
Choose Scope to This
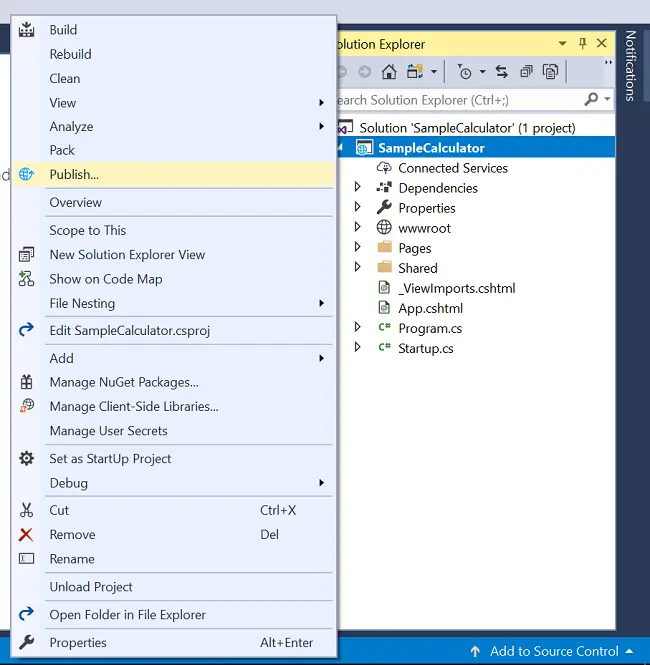[174, 230]
